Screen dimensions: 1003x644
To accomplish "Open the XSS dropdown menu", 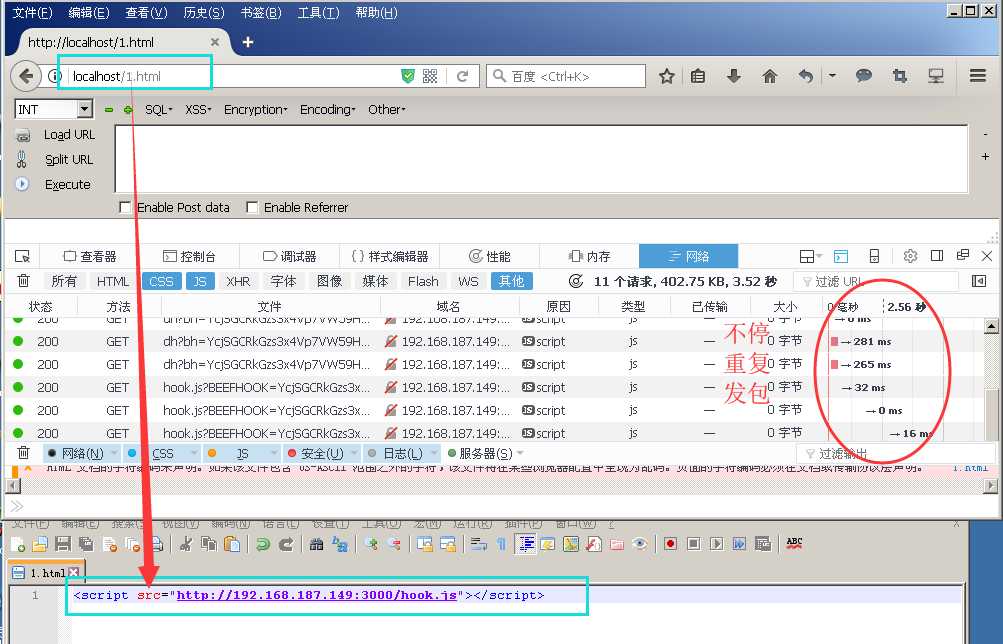I will click(198, 109).
